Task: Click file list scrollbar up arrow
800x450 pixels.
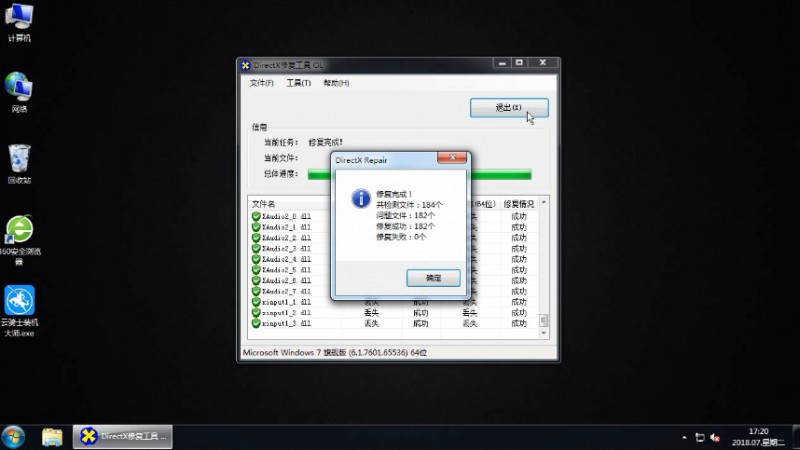Action: pos(544,203)
